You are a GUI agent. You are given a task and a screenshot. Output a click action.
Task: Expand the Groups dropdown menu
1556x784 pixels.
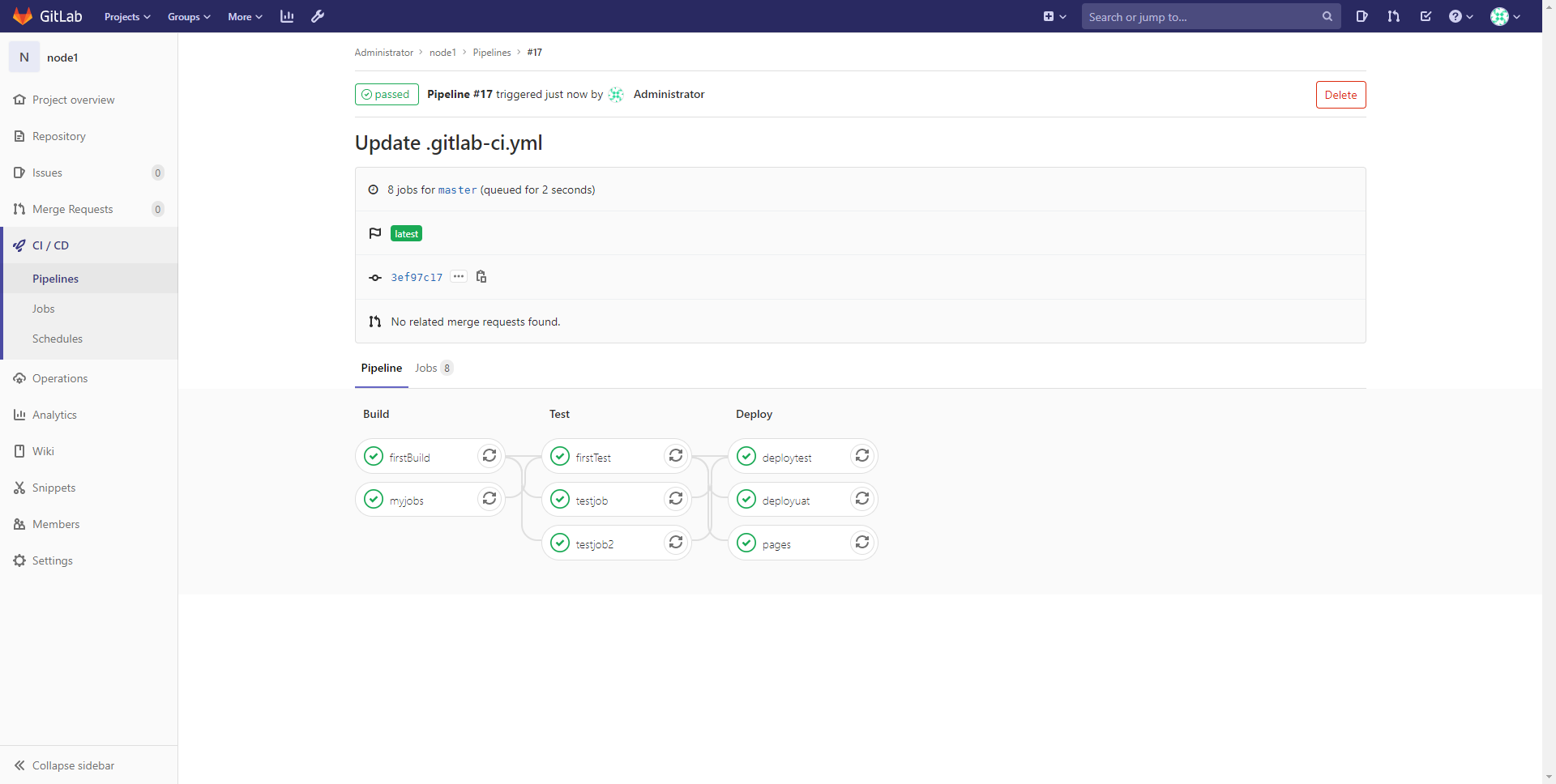click(189, 16)
